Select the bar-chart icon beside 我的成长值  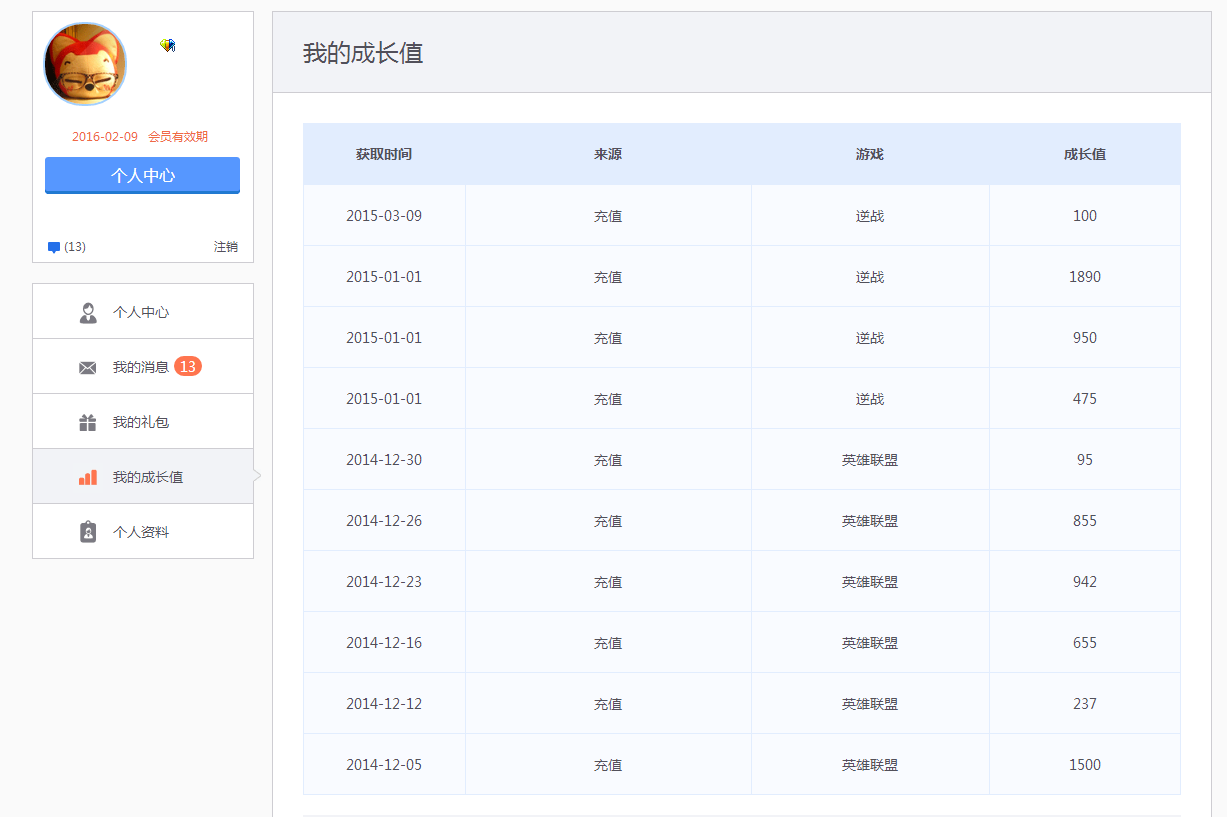(x=88, y=477)
